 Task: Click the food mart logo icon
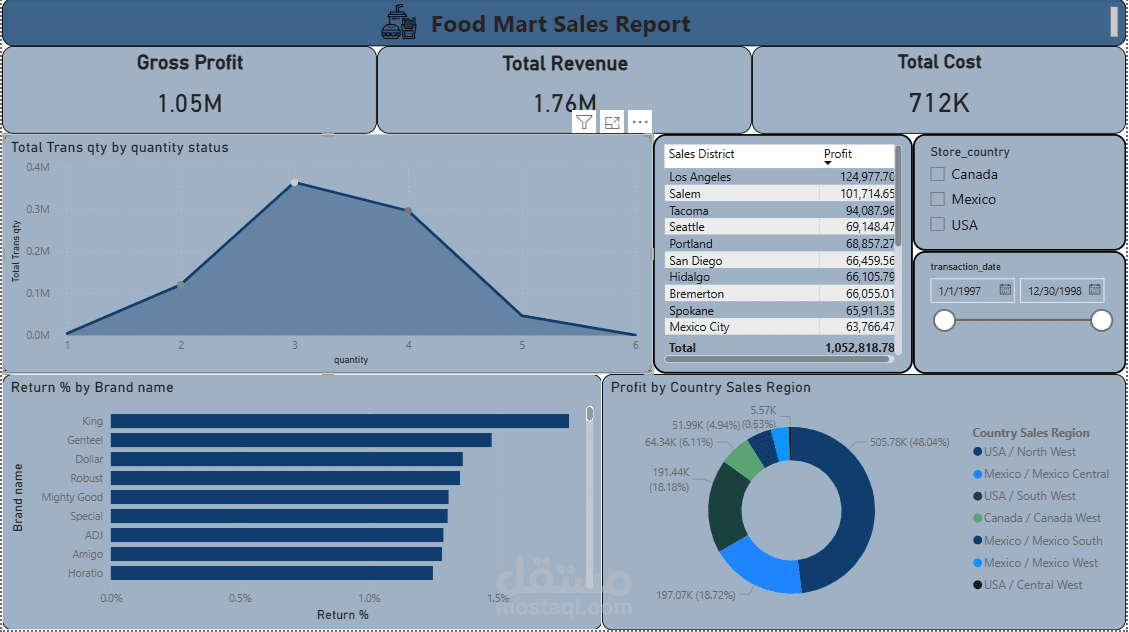pyautogui.click(x=399, y=23)
